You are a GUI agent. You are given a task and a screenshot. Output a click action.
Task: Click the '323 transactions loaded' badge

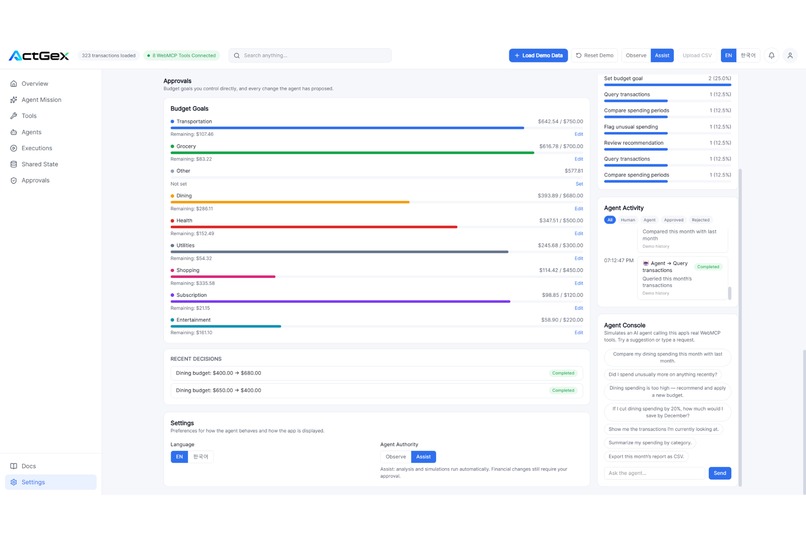click(x=108, y=55)
